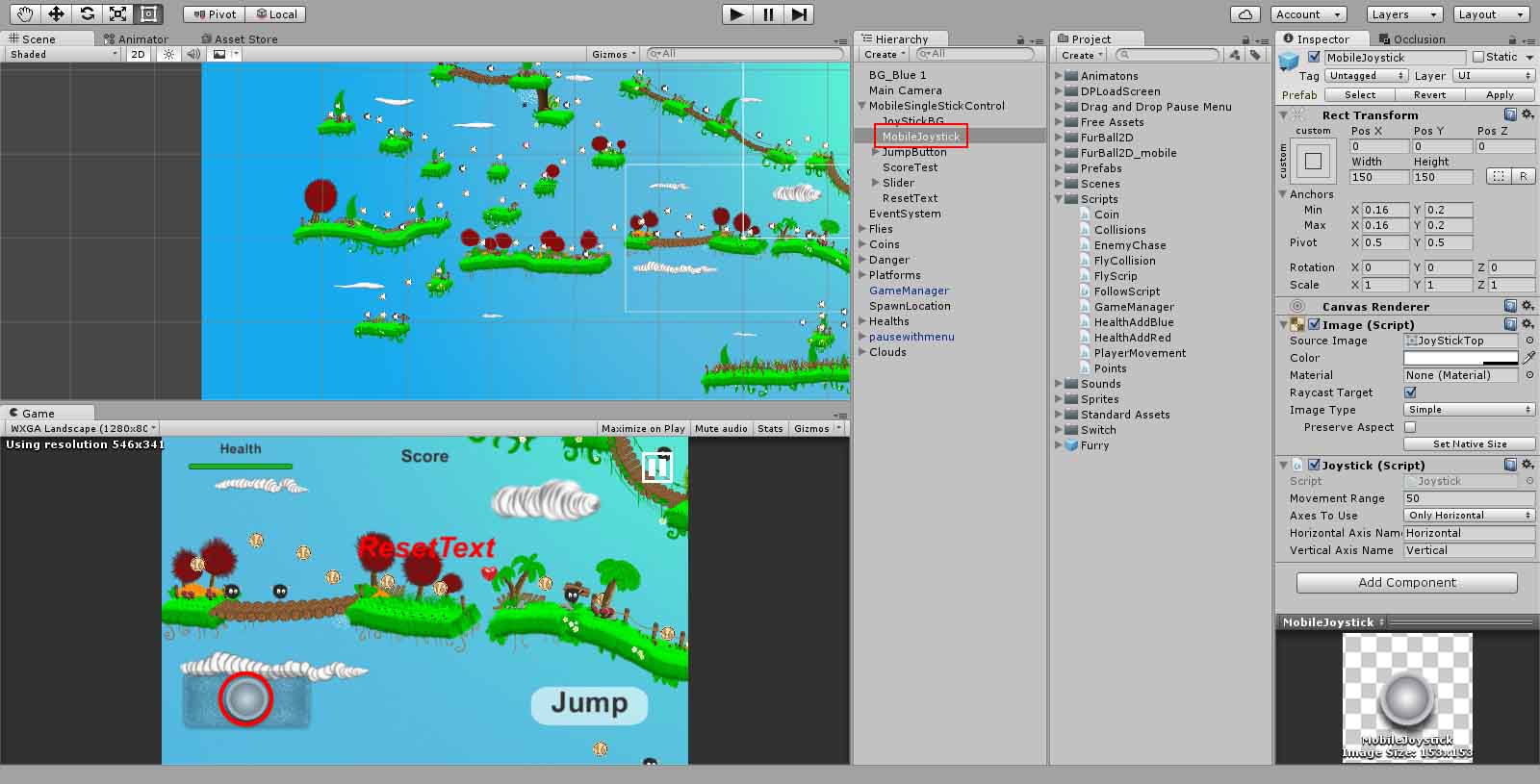Click the Set Native Size button
This screenshot has width=1540, height=784.
pyautogui.click(x=1469, y=444)
